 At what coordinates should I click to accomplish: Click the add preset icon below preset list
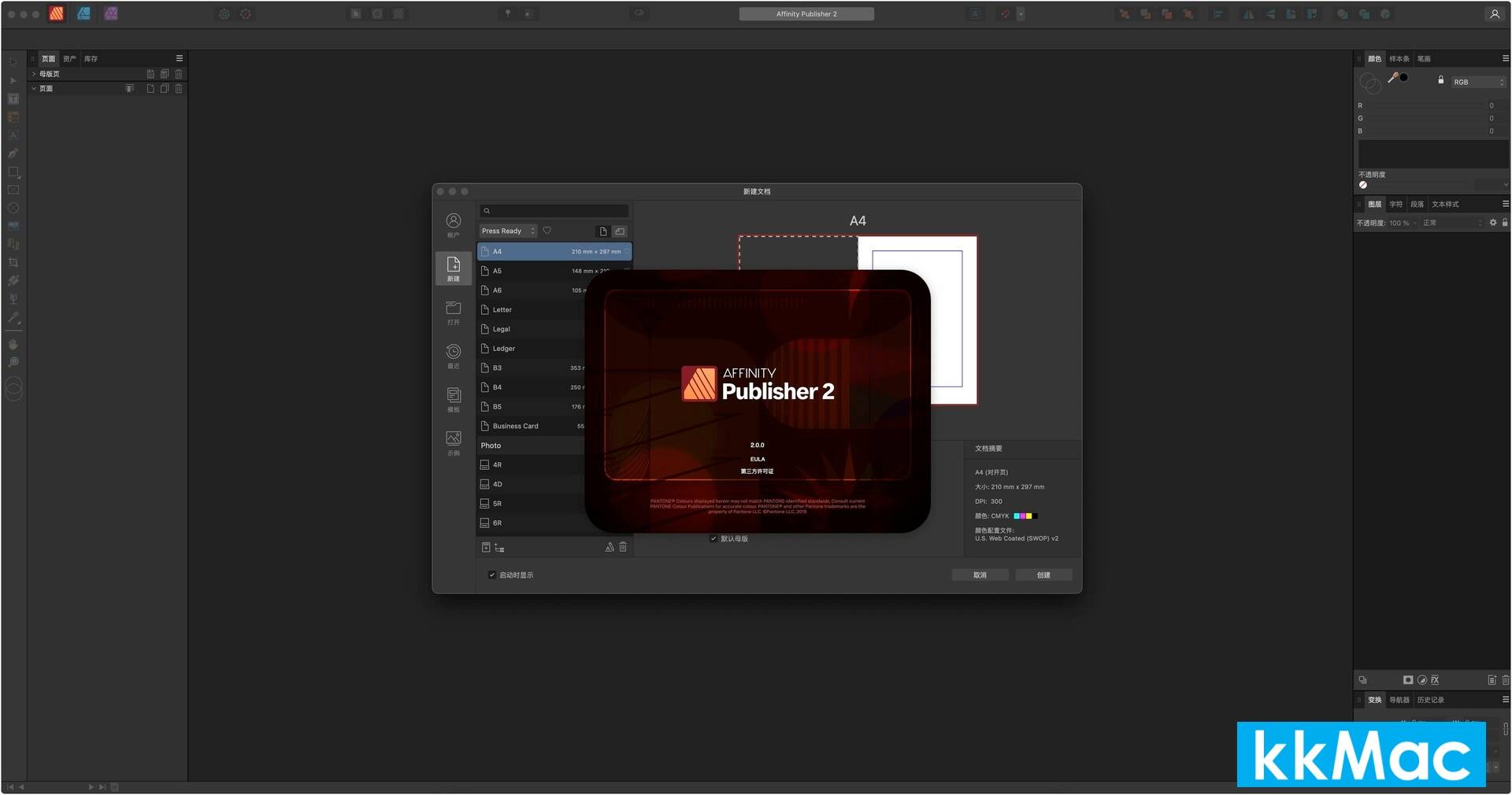point(486,547)
